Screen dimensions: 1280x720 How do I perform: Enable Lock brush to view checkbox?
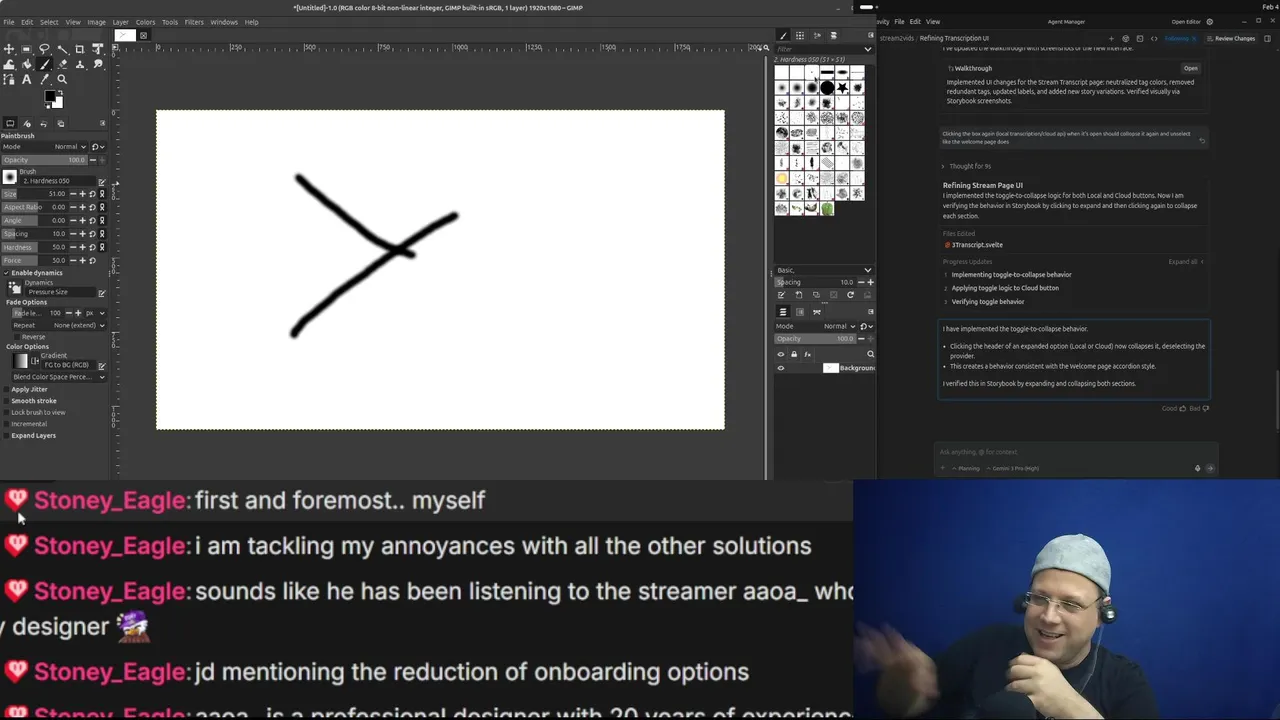(6, 412)
